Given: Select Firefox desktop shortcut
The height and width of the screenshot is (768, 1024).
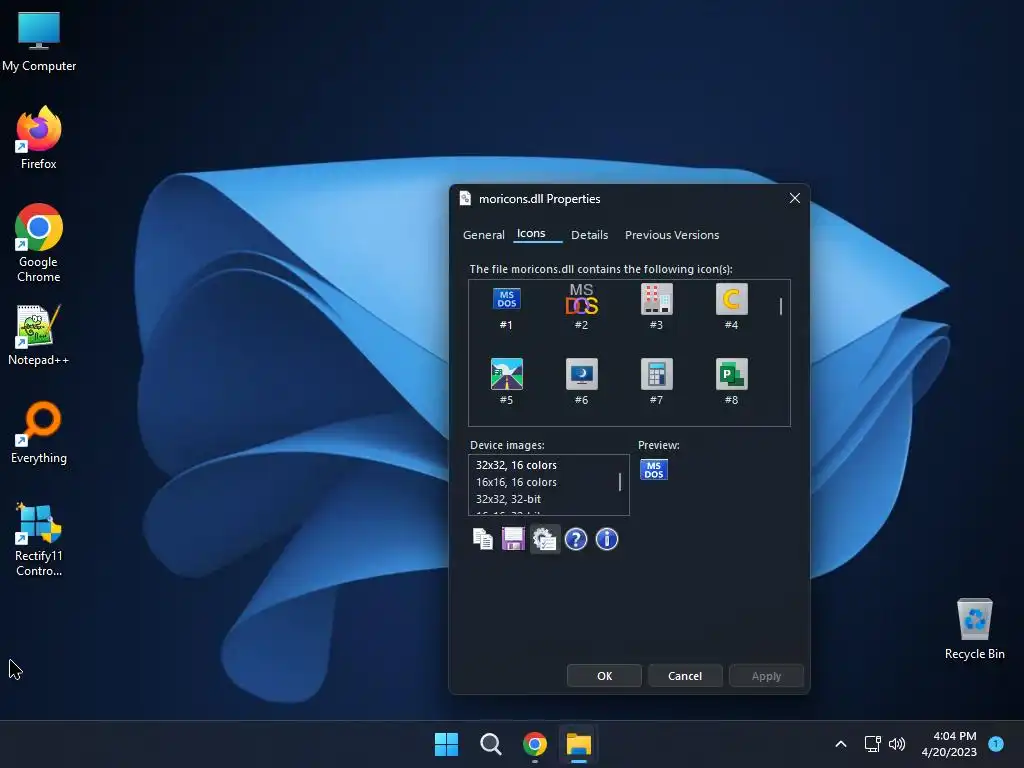Looking at the screenshot, I should (x=39, y=138).
